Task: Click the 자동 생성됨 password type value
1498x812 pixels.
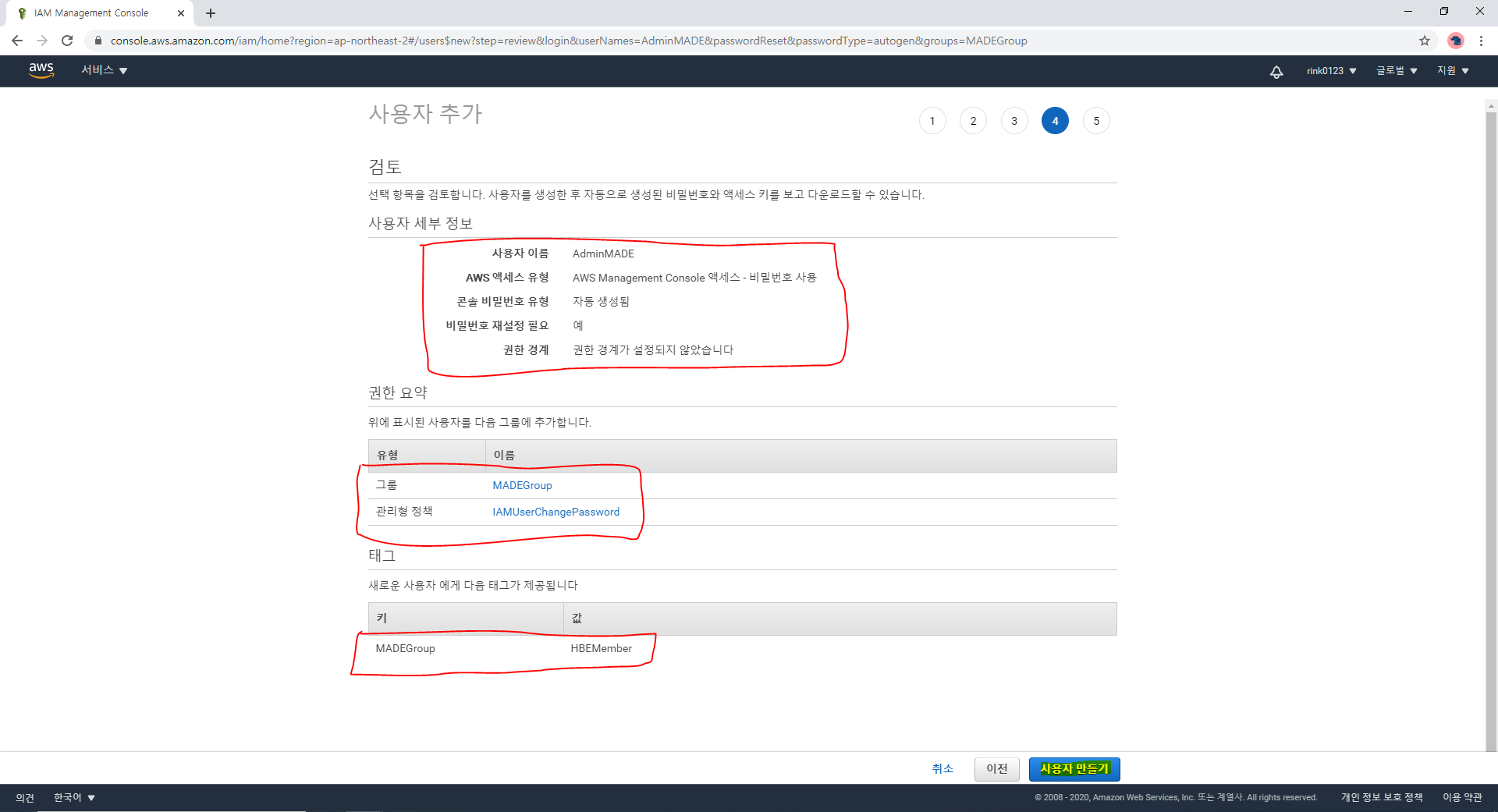Action: [x=601, y=301]
